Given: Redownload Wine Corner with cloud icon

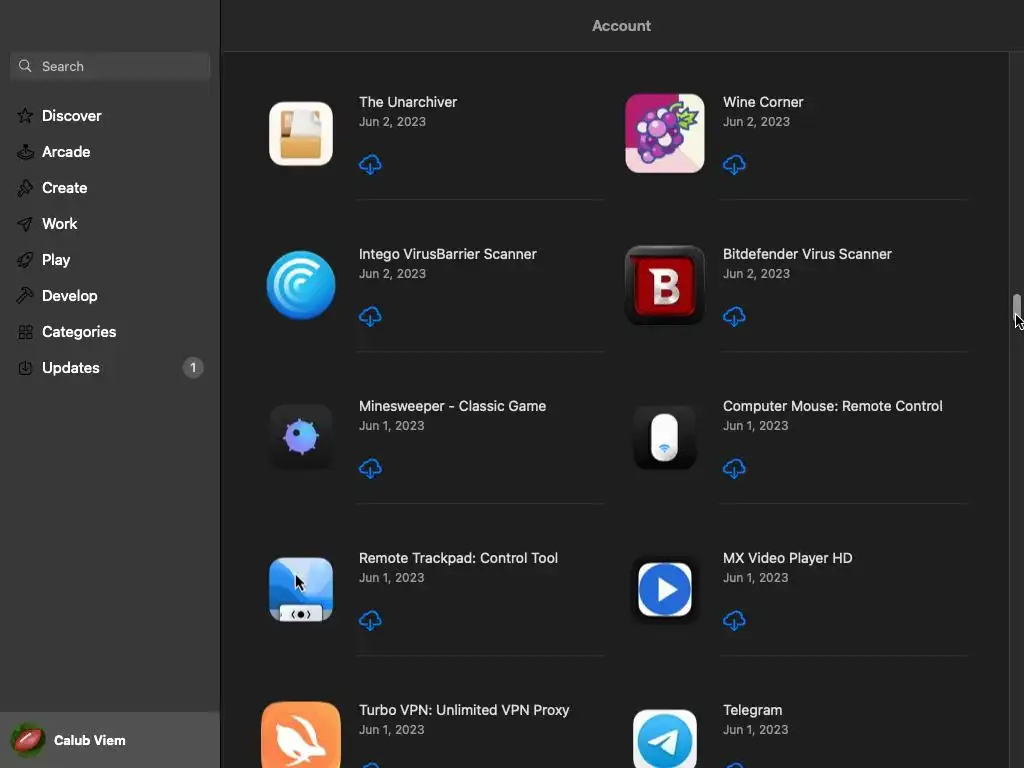Looking at the screenshot, I should click(x=734, y=164).
